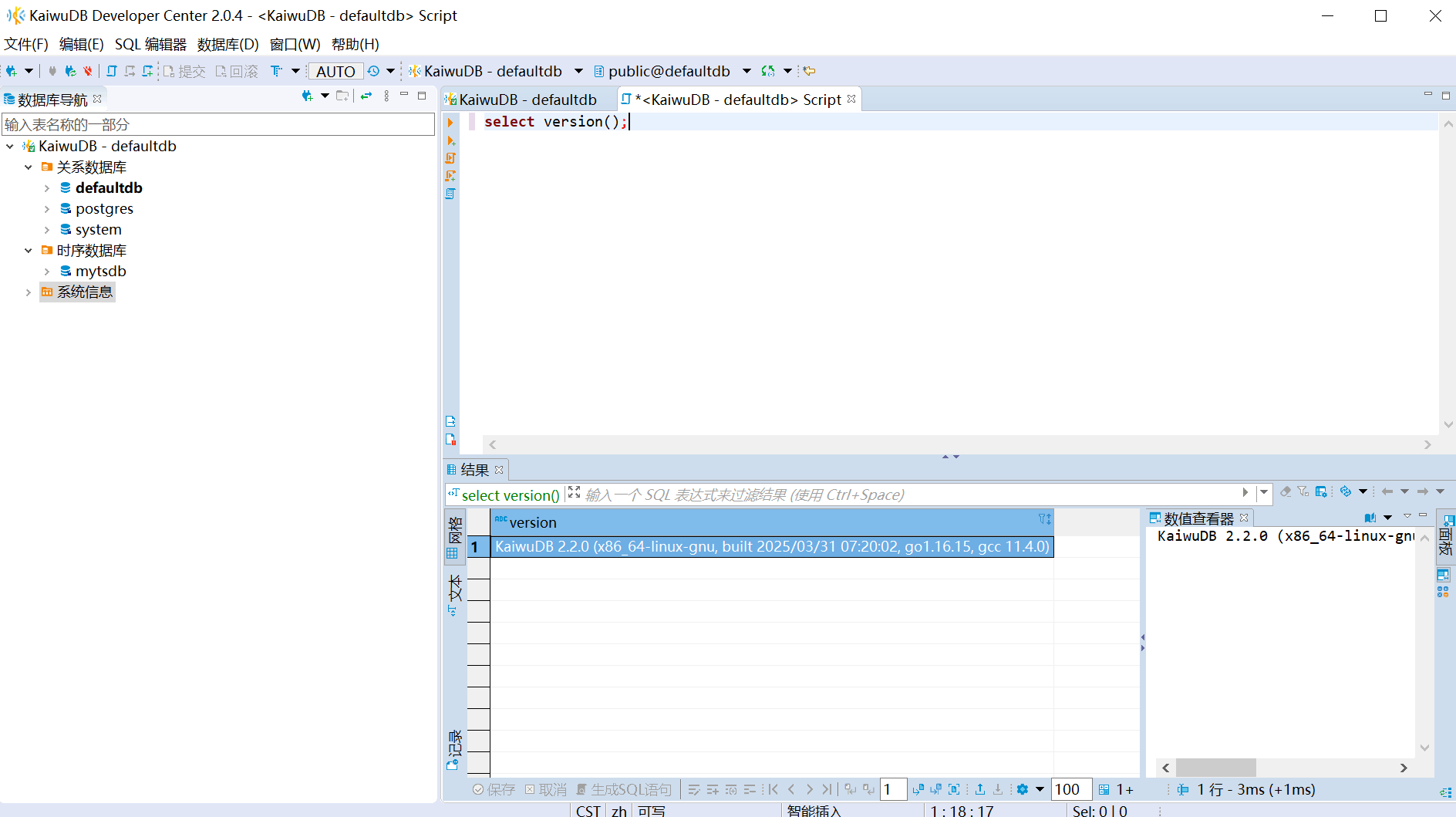Click the SQL filter expression input field

pyautogui.click(x=910, y=495)
